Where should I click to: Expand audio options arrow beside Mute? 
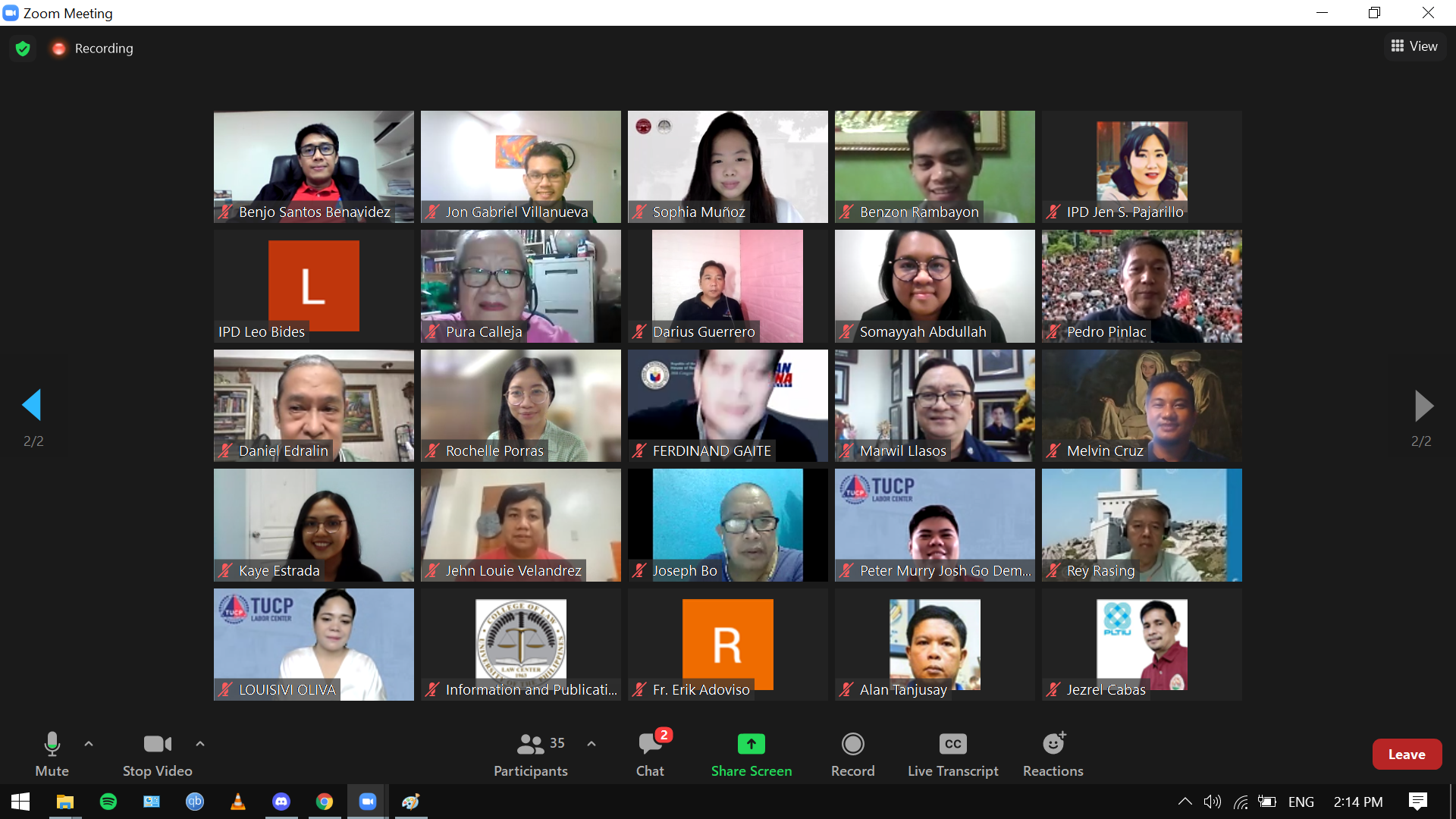(89, 744)
